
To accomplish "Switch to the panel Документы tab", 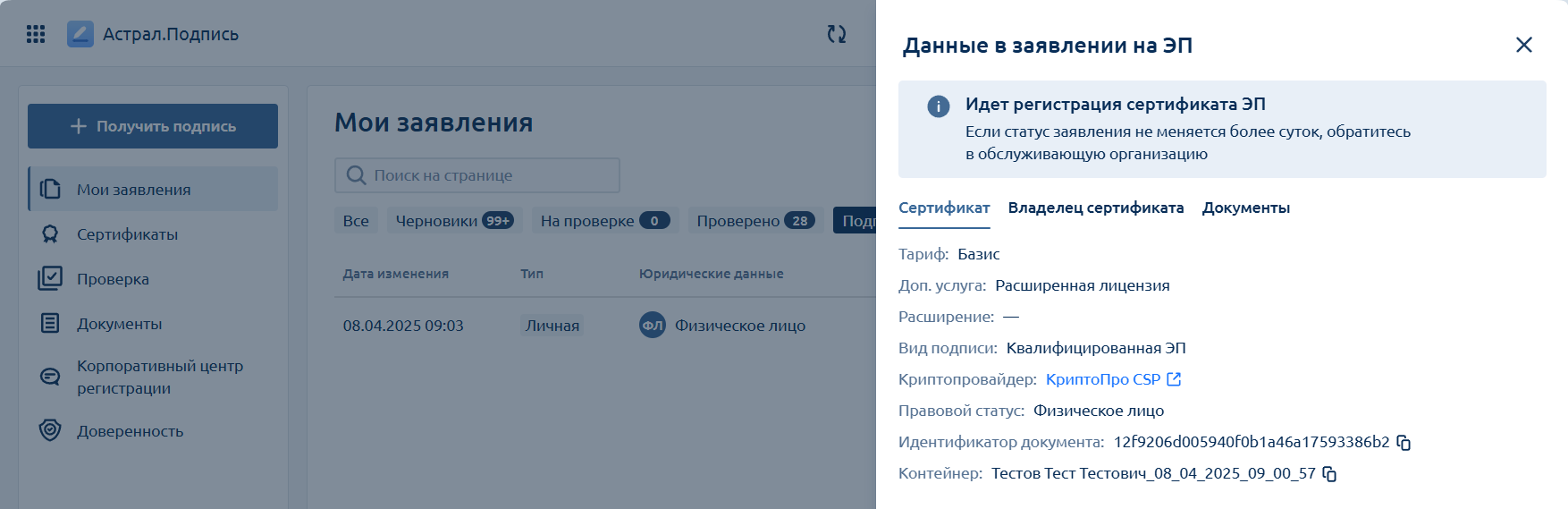I will (x=1246, y=208).
